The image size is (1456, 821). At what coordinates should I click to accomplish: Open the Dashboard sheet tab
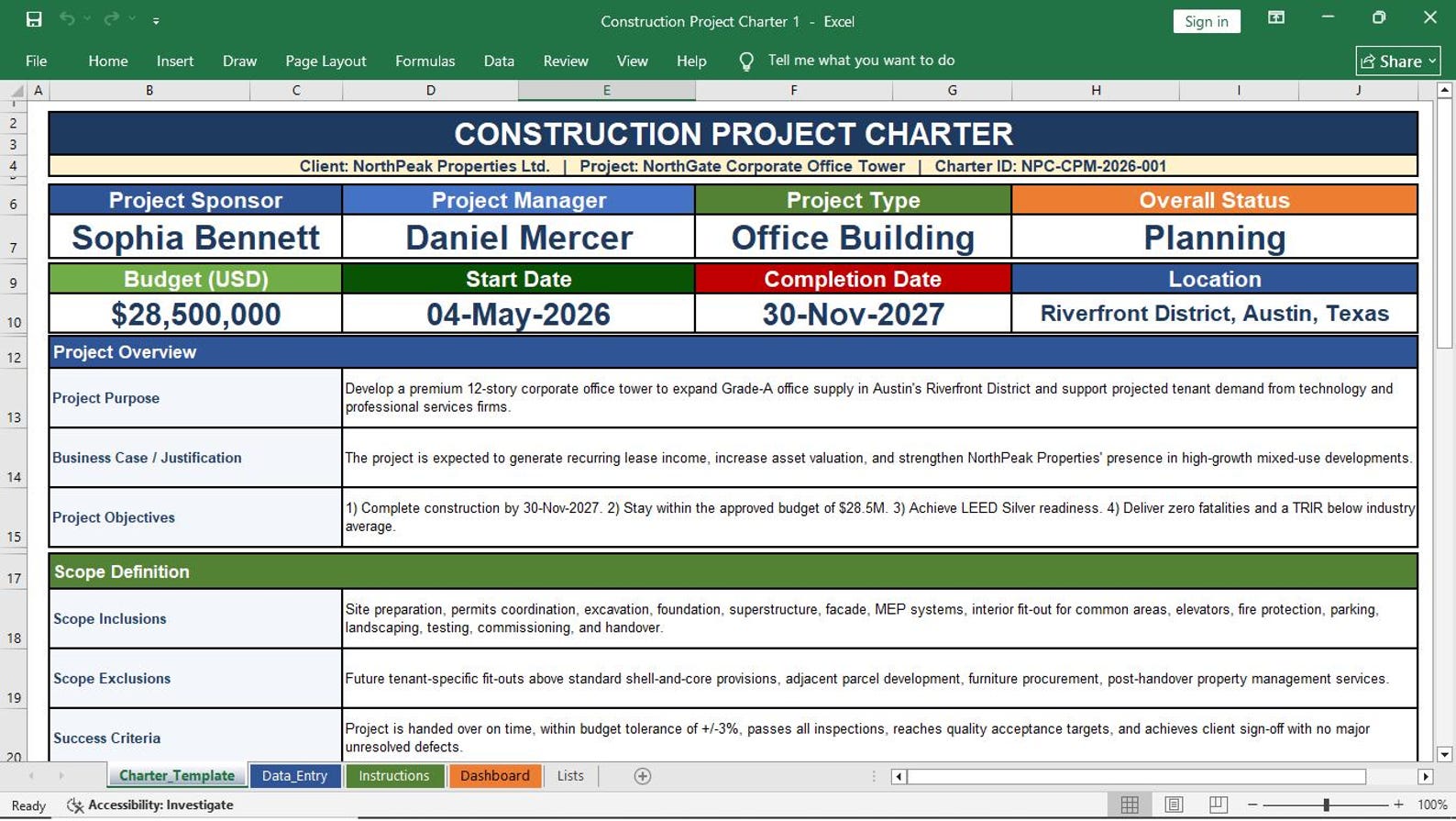[495, 776]
